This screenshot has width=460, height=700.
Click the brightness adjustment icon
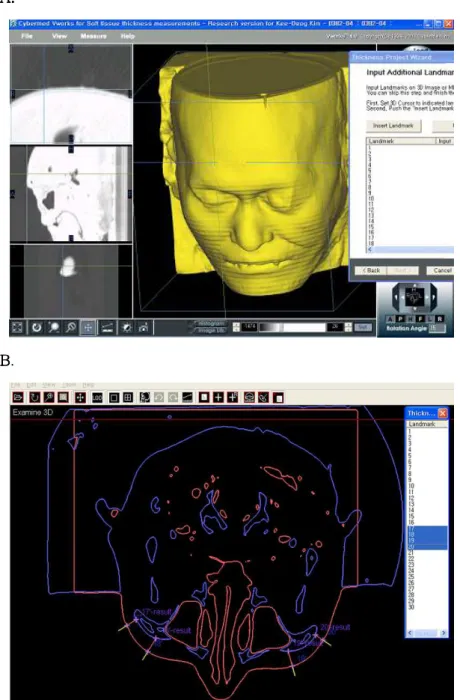coord(126,328)
